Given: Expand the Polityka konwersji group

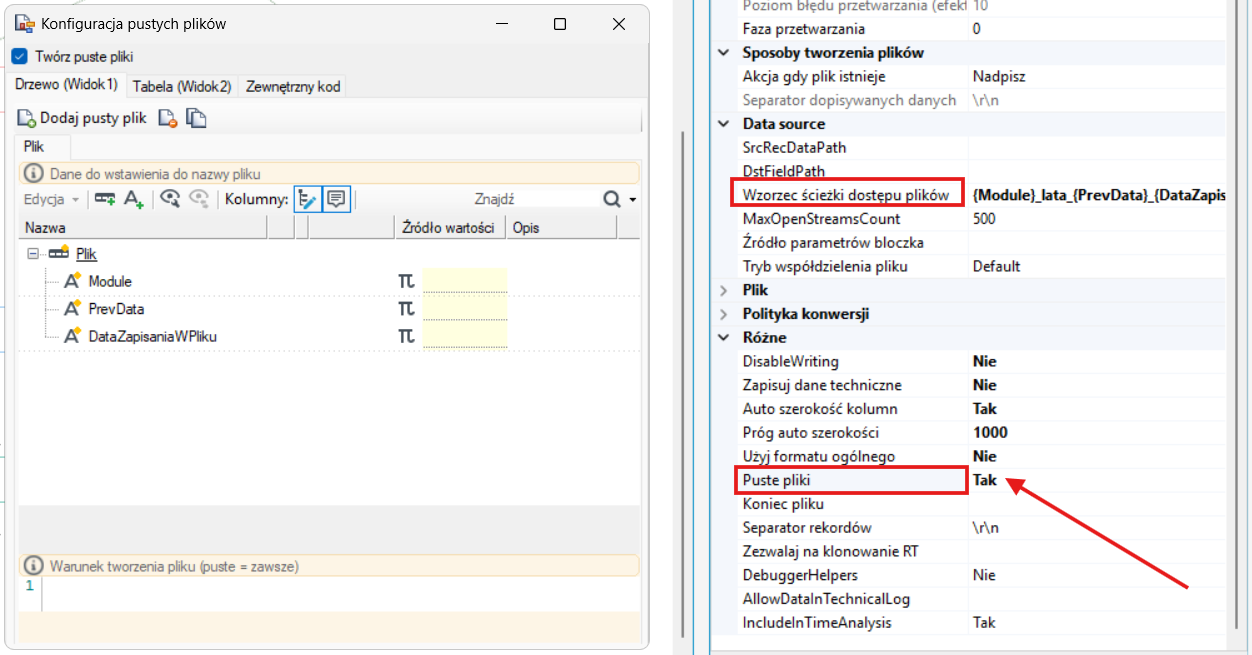Looking at the screenshot, I should [724, 314].
